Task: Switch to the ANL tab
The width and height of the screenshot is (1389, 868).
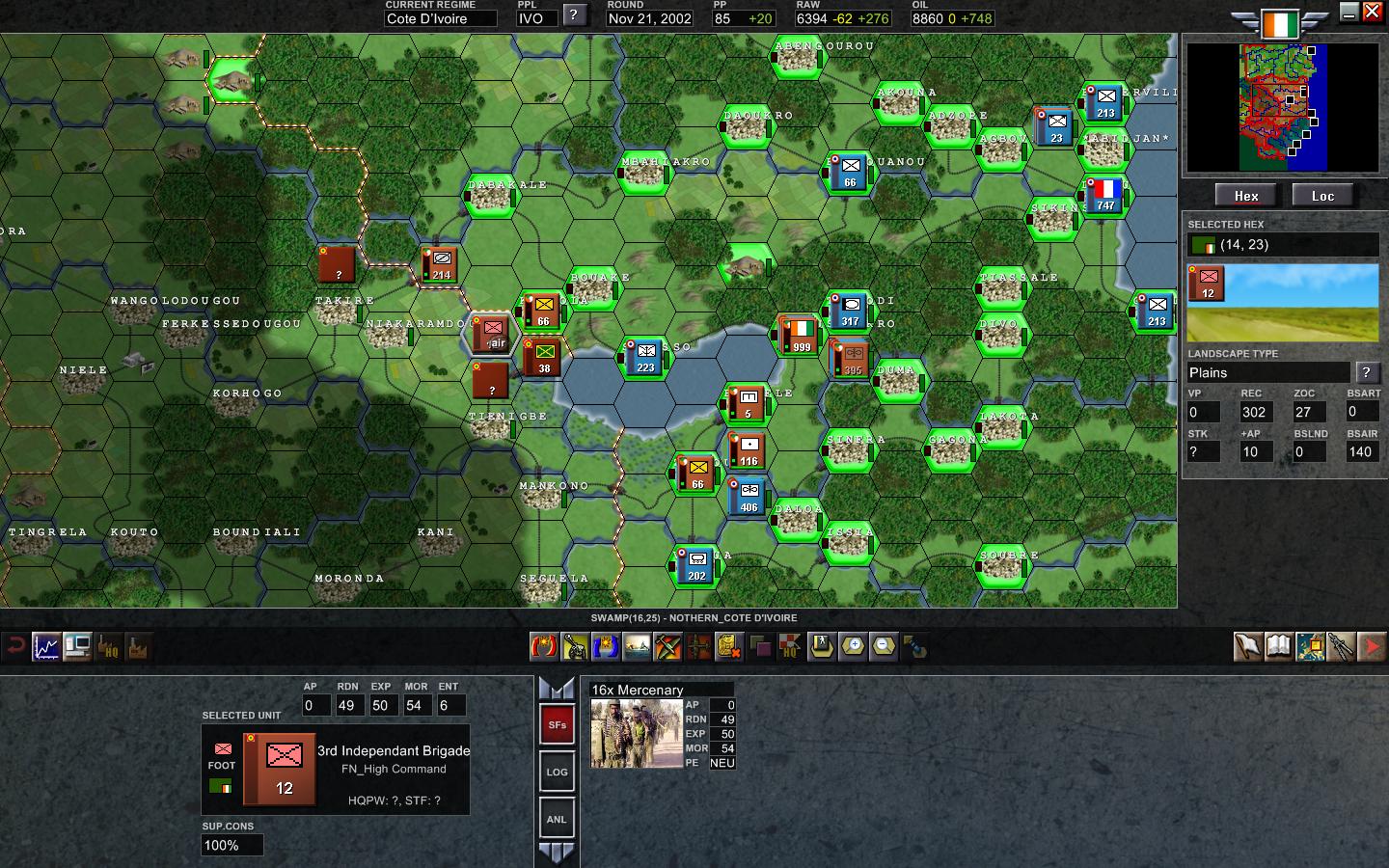Action: 557,819
